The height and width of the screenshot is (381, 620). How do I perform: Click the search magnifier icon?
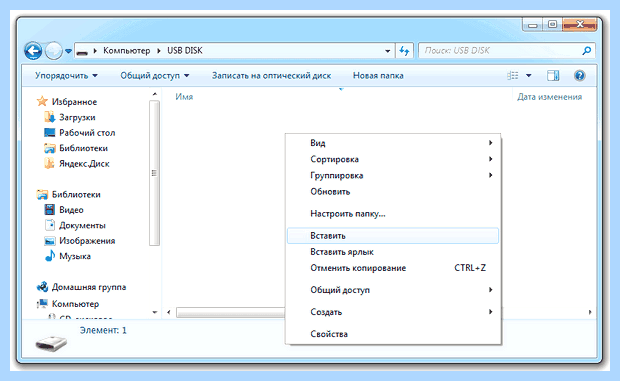[587, 51]
